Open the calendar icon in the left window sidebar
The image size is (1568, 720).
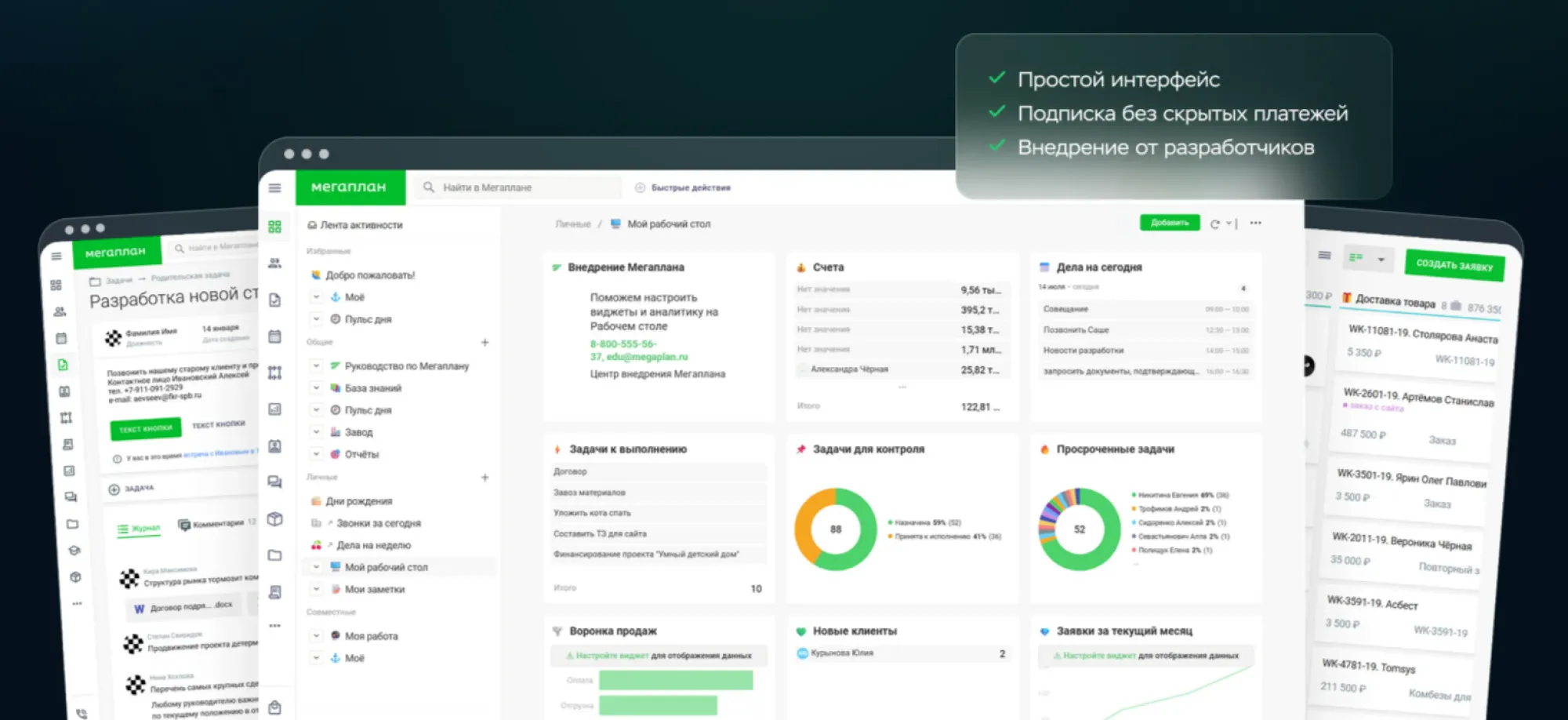click(61, 338)
